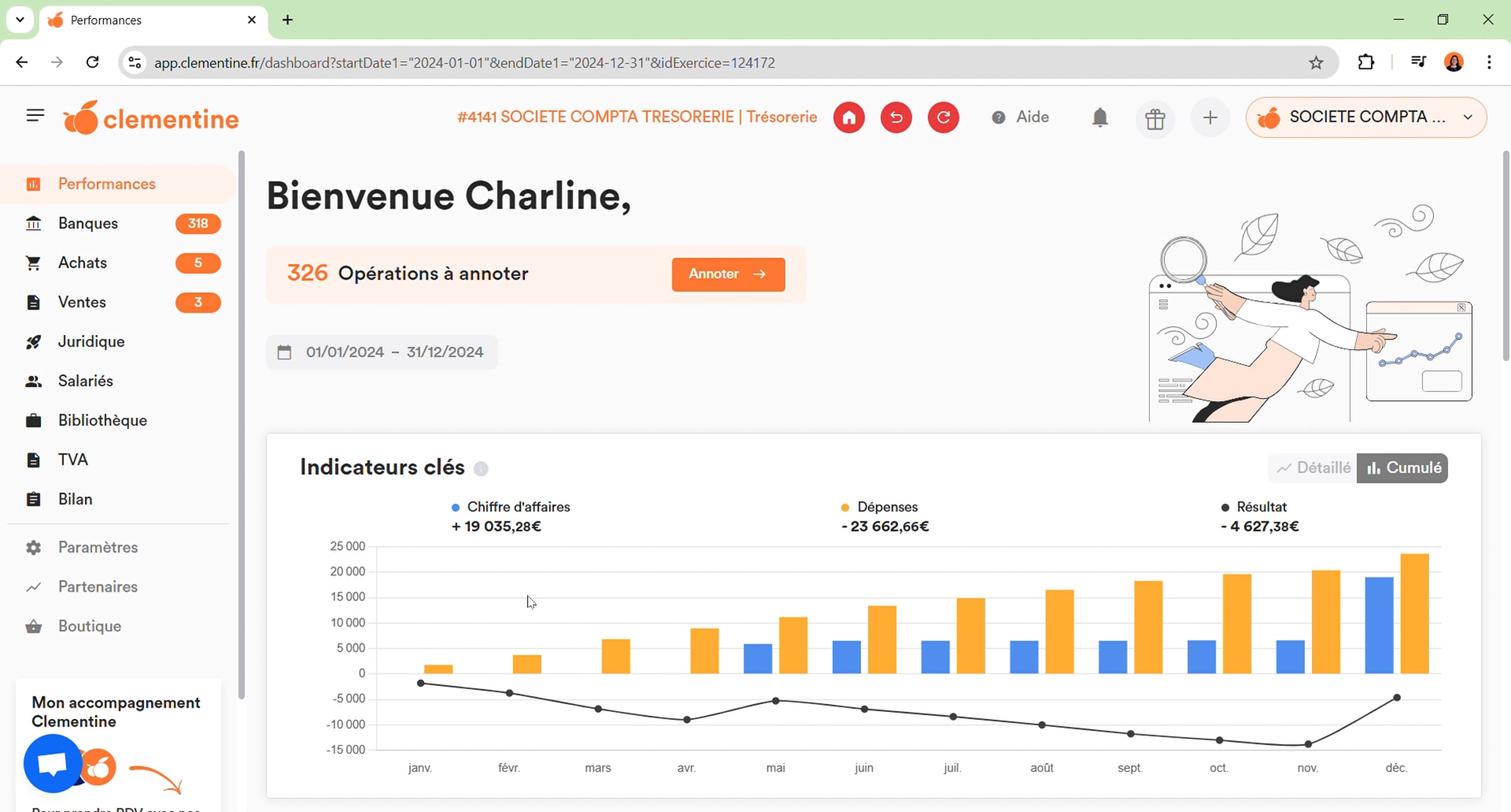Toggle the Dépenses legend series

(x=886, y=507)
